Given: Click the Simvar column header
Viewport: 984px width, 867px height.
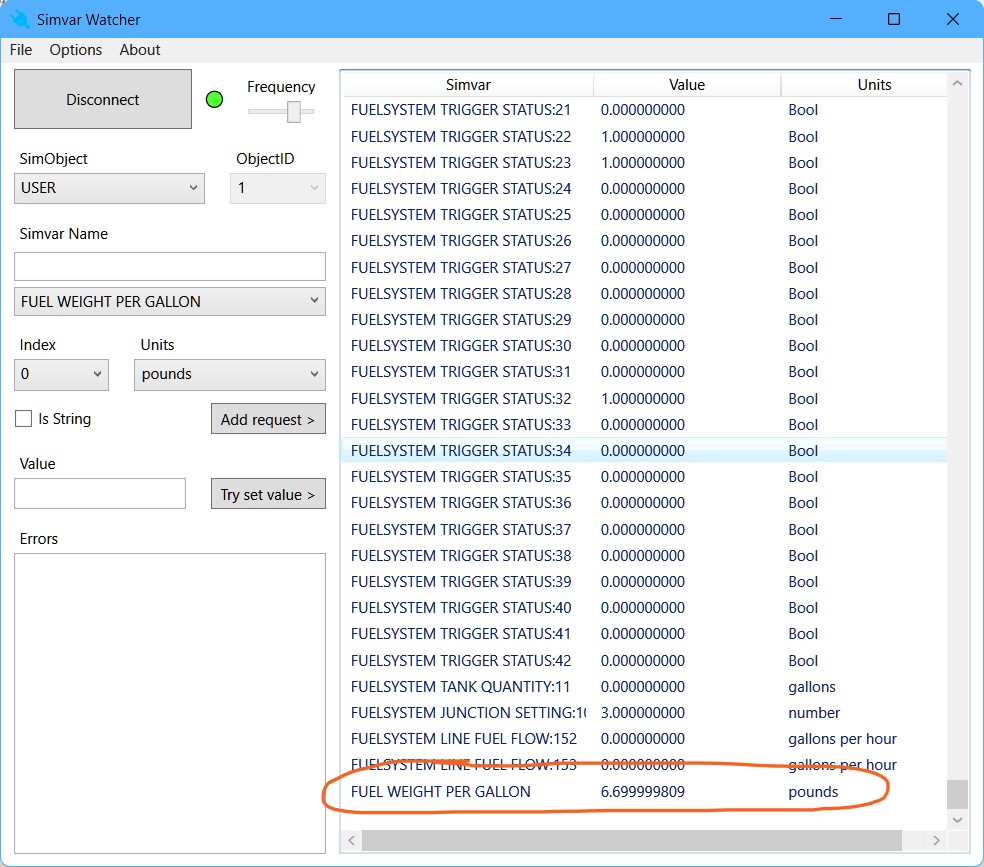Looking at the screenshot, I should coord(468,85).
